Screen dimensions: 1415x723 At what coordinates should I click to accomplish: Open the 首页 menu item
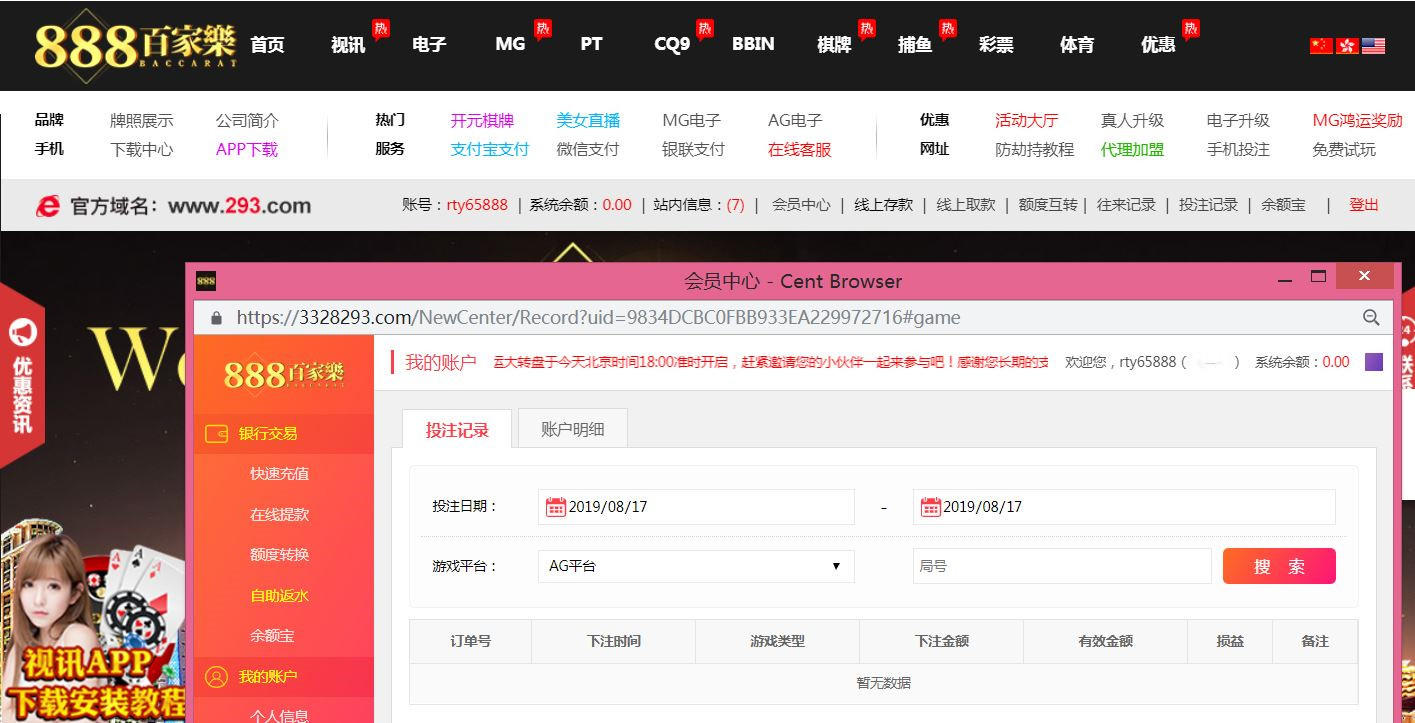coord(267,45)
